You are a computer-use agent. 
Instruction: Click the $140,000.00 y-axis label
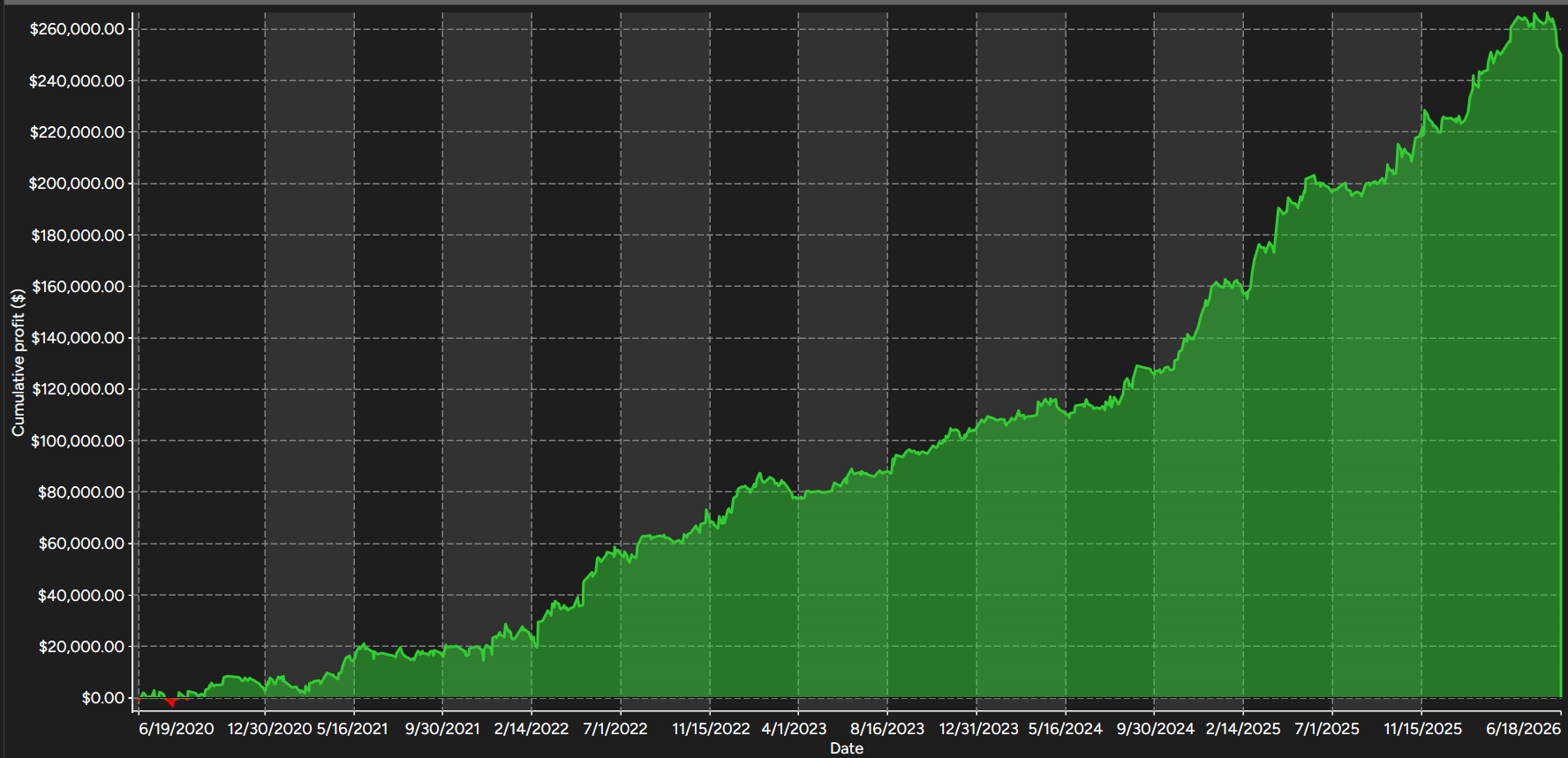[78, 338]
